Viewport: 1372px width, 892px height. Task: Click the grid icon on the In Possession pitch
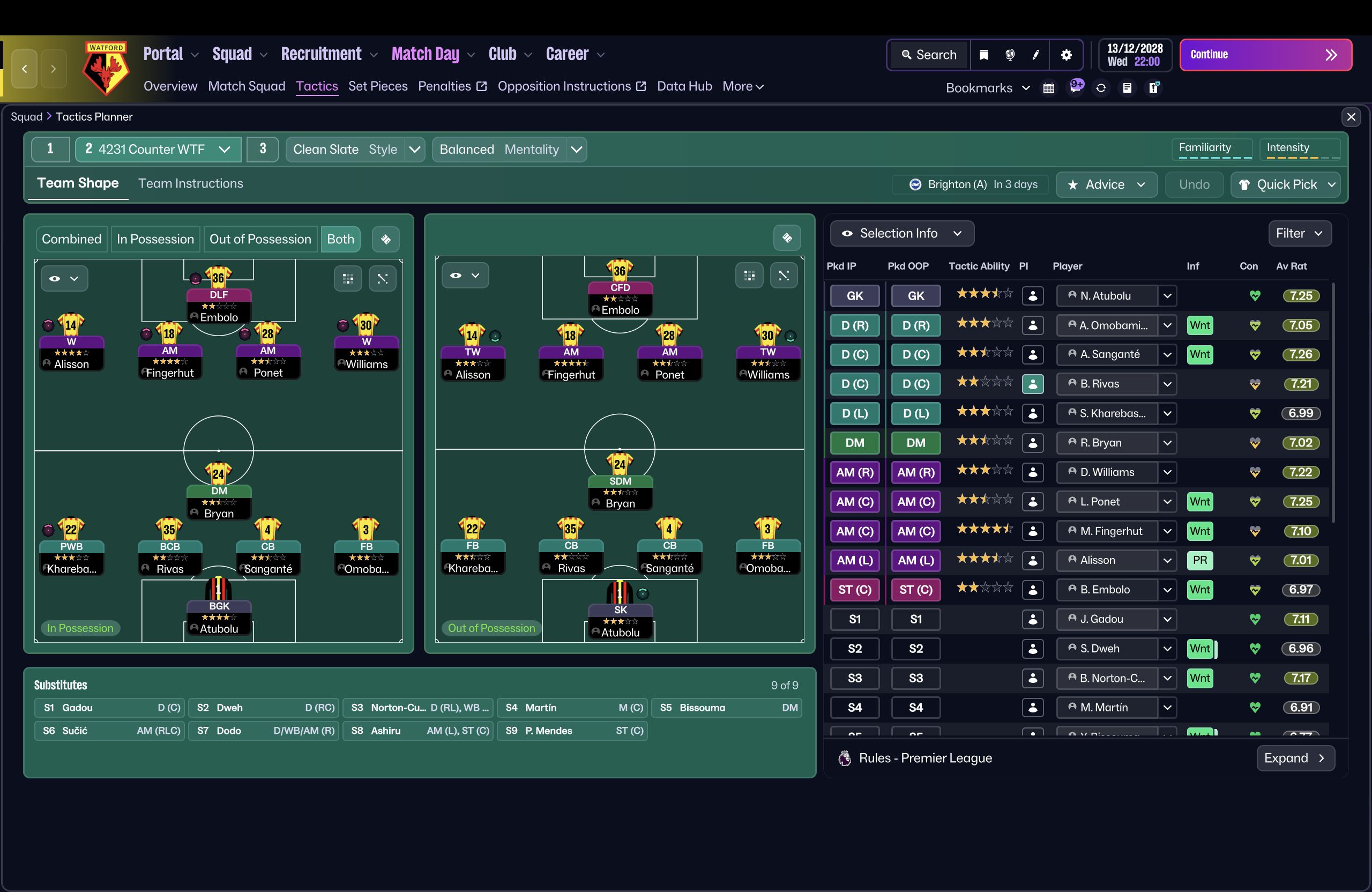tap(348, 279)
